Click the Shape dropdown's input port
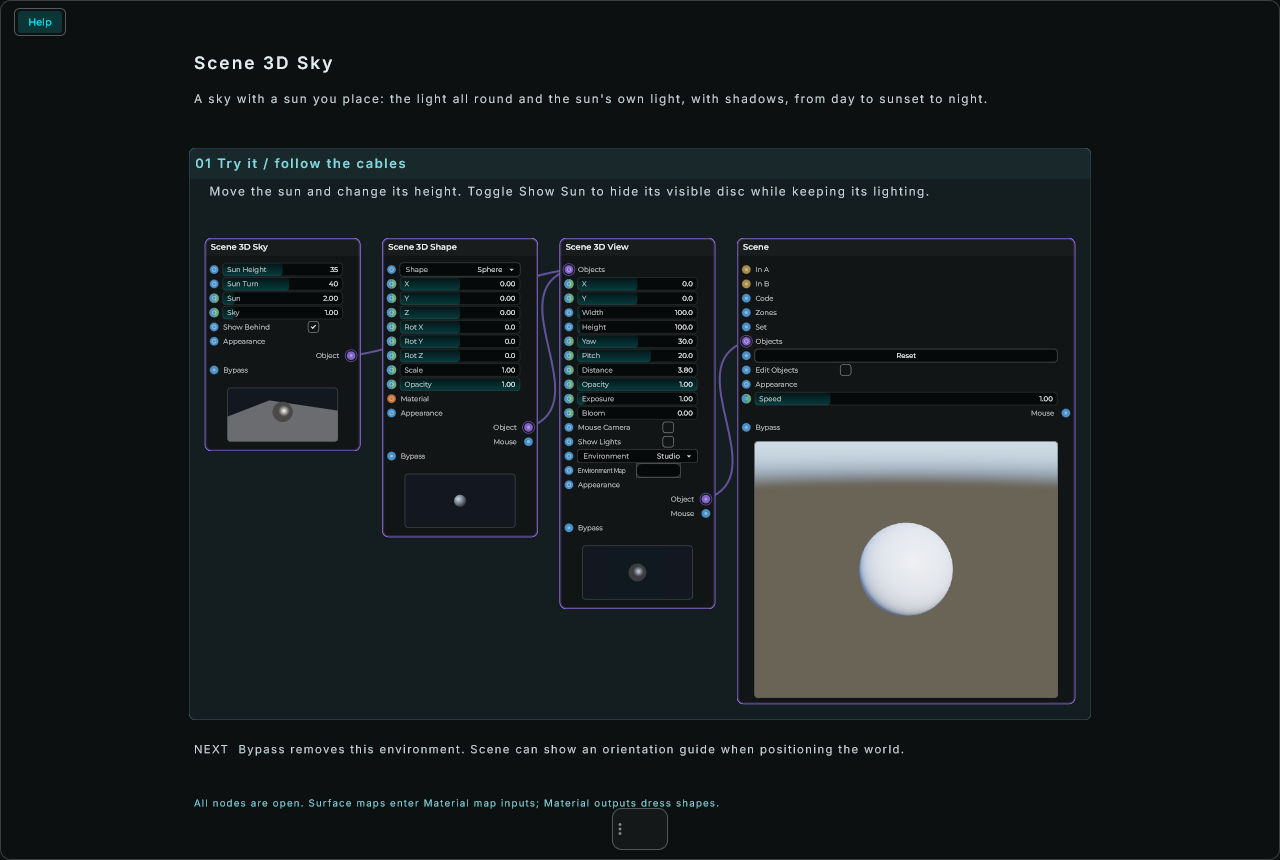This screenshot has width=1280, height=860. pyautogui.click(x=391, y=270)
